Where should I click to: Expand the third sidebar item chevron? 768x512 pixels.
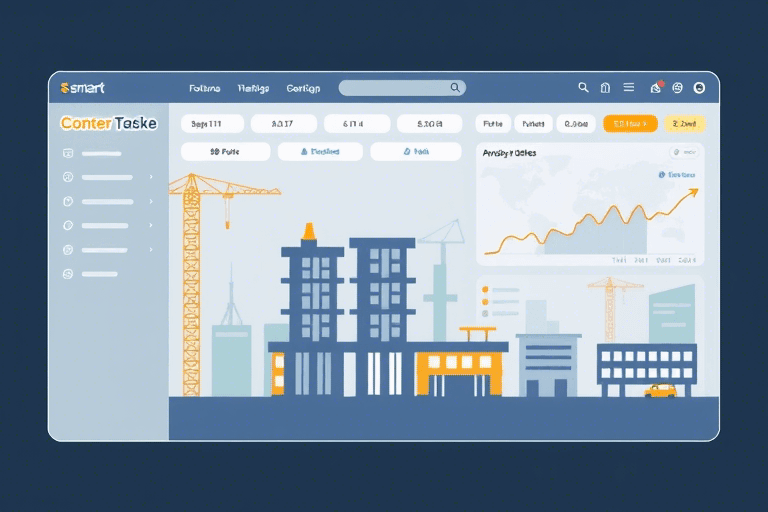[x=151, y=201]
